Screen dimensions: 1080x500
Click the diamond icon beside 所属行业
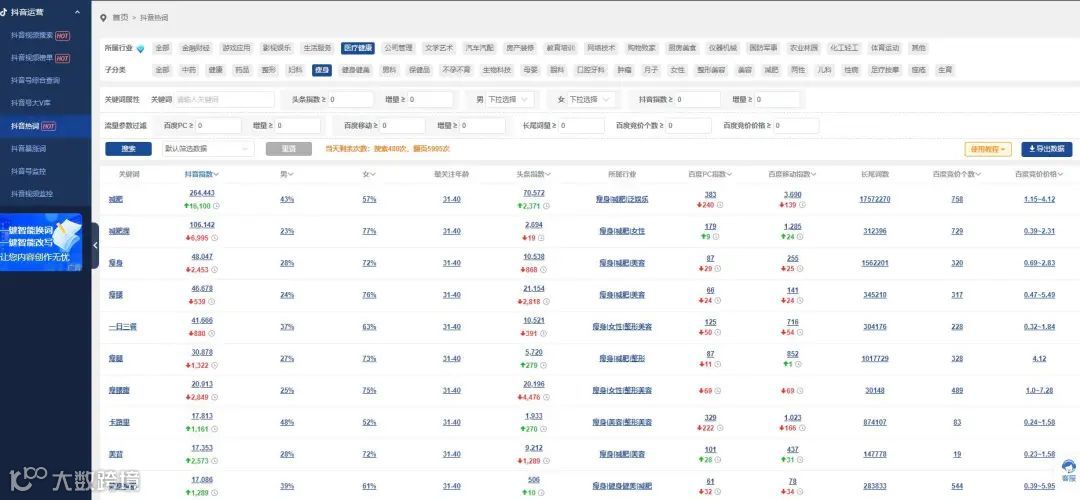(141, 49)
